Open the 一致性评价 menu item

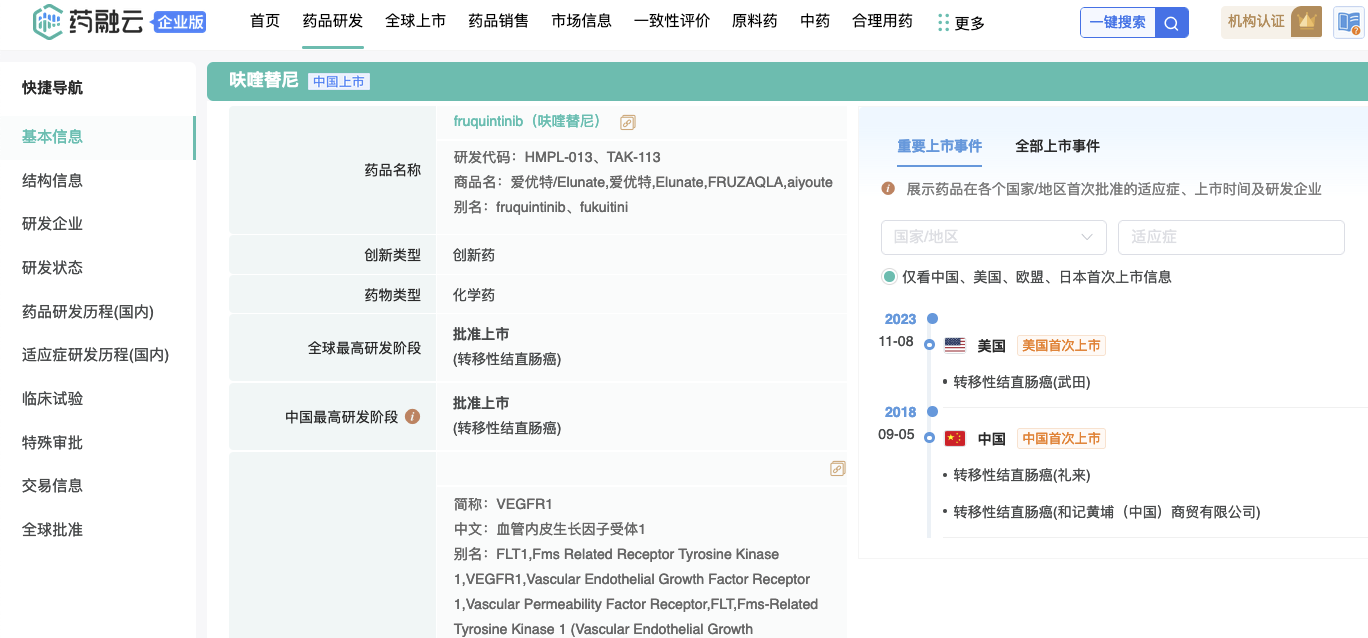[x=672, y=21]
